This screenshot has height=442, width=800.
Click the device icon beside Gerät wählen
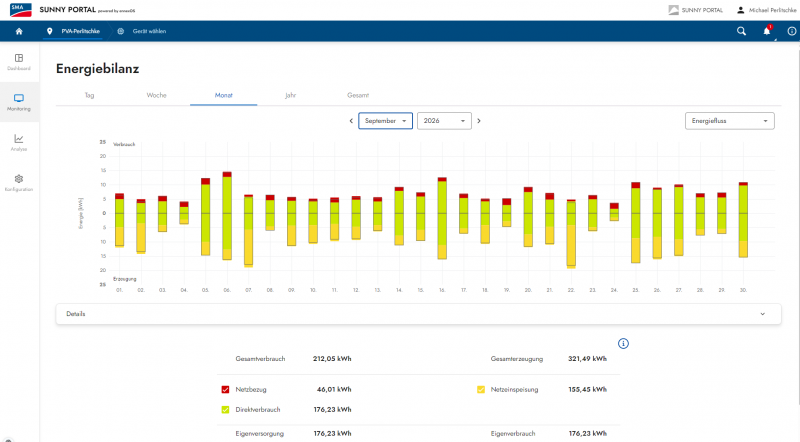click(x=120, y=31)
